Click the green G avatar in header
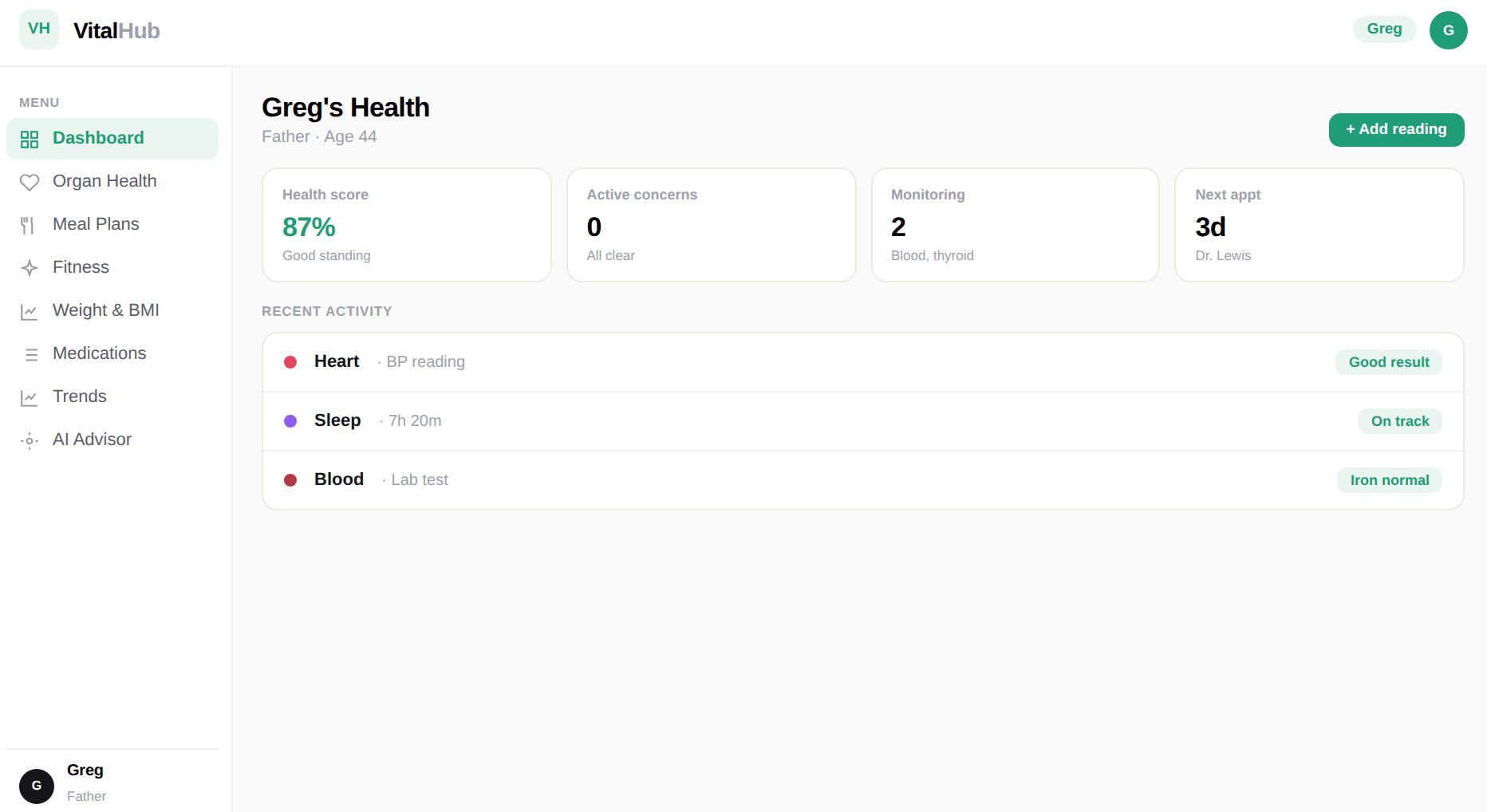This screenshot has height=812, width=1487. tap(1449, 30)
